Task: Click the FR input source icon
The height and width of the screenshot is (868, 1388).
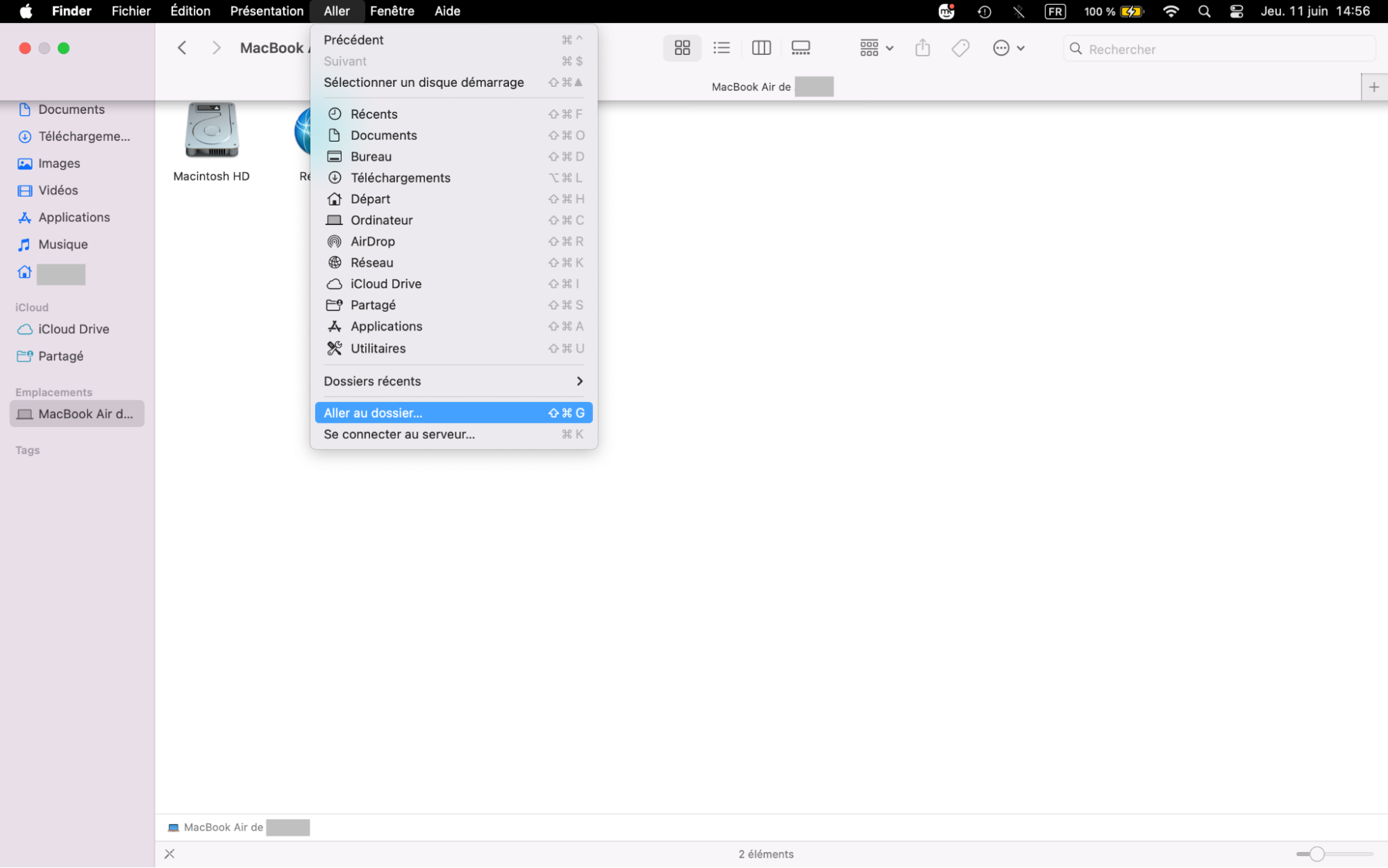Action: click(x=1055, y=11)
